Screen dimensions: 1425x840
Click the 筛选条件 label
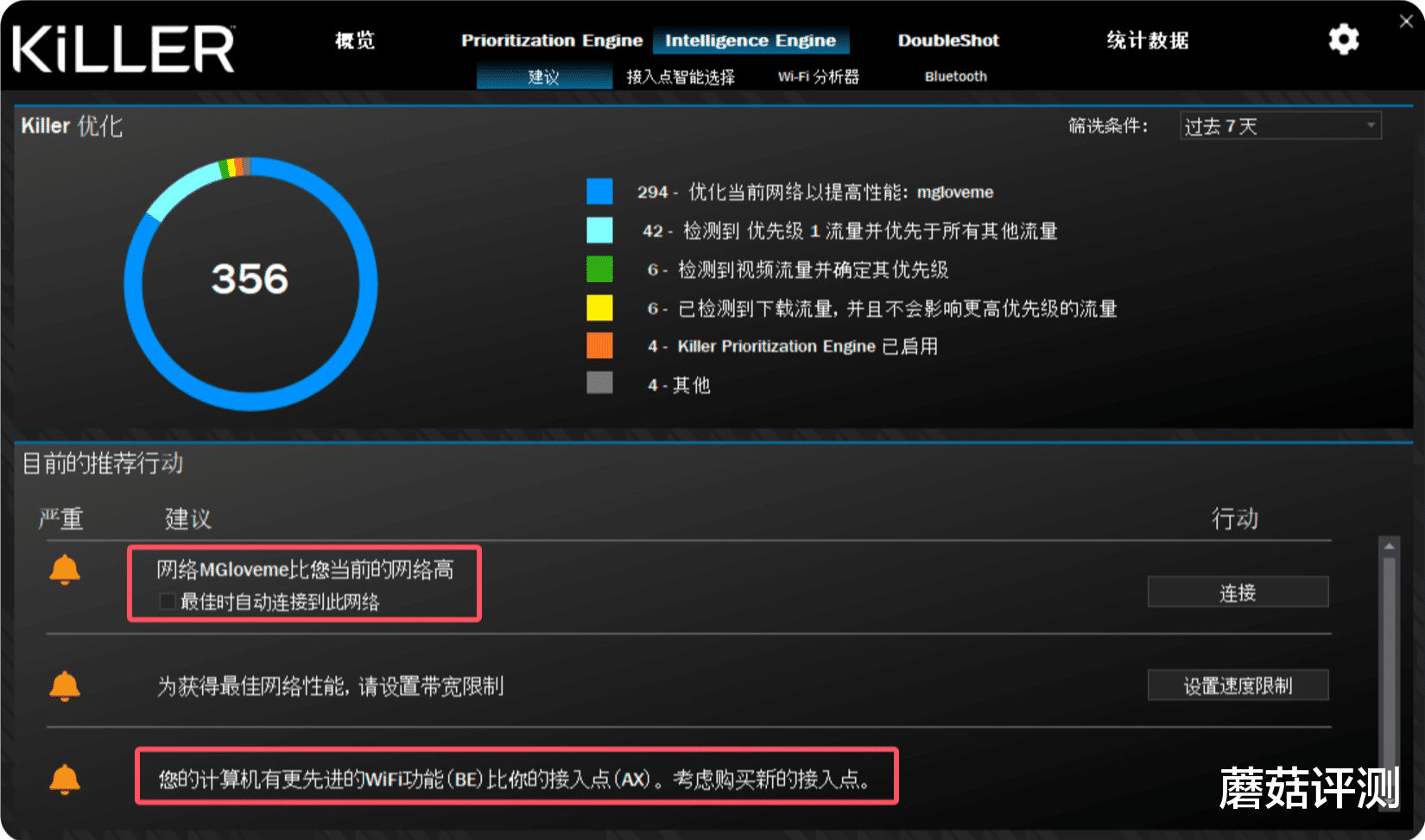1108,126
